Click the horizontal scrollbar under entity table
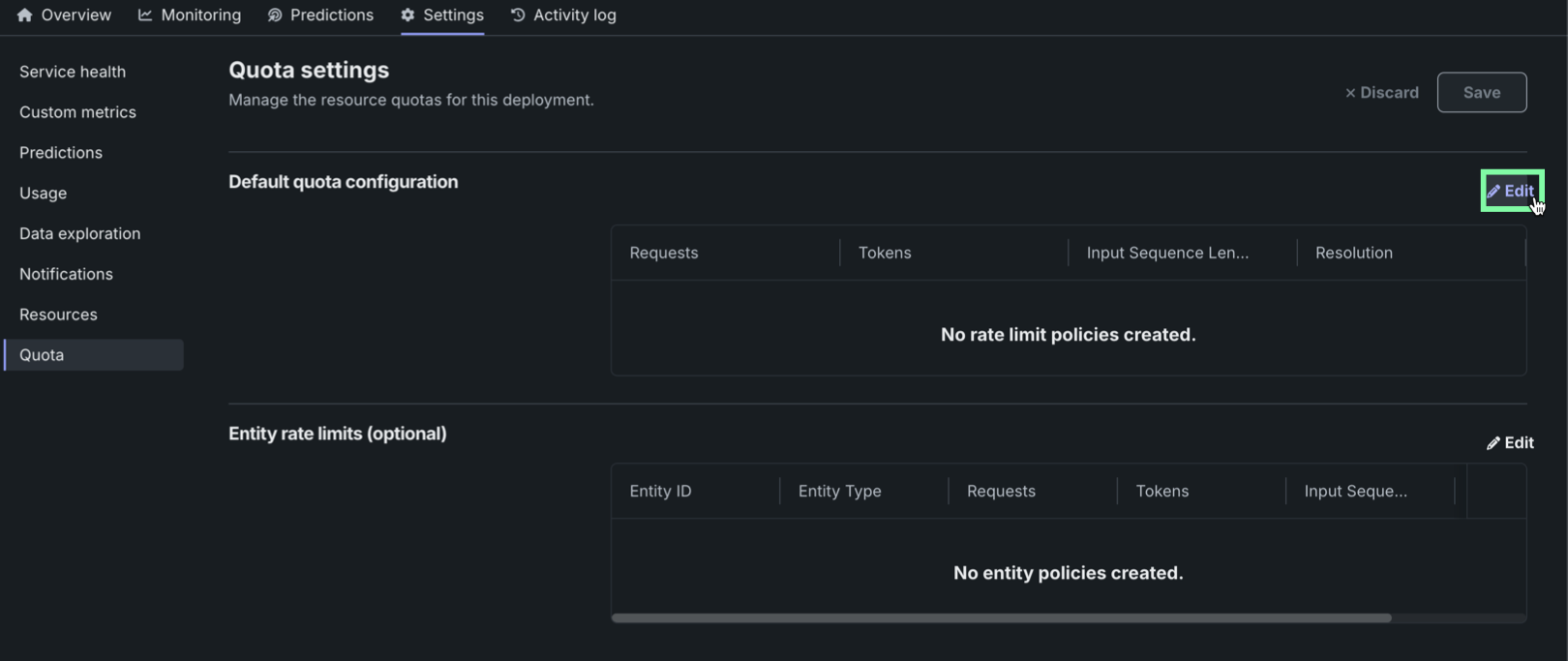Image resolution: width=1568 pixels, height=661 pixels. [1001, 617]
